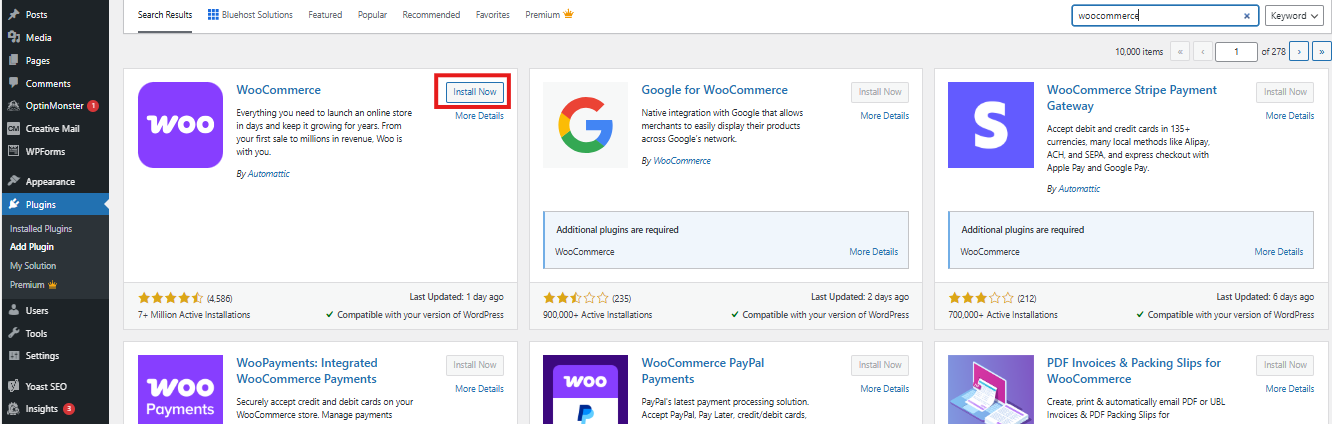Open the Keyword search type dropdown
This screenshot has height=424, width=1332.
[1293, 16]
